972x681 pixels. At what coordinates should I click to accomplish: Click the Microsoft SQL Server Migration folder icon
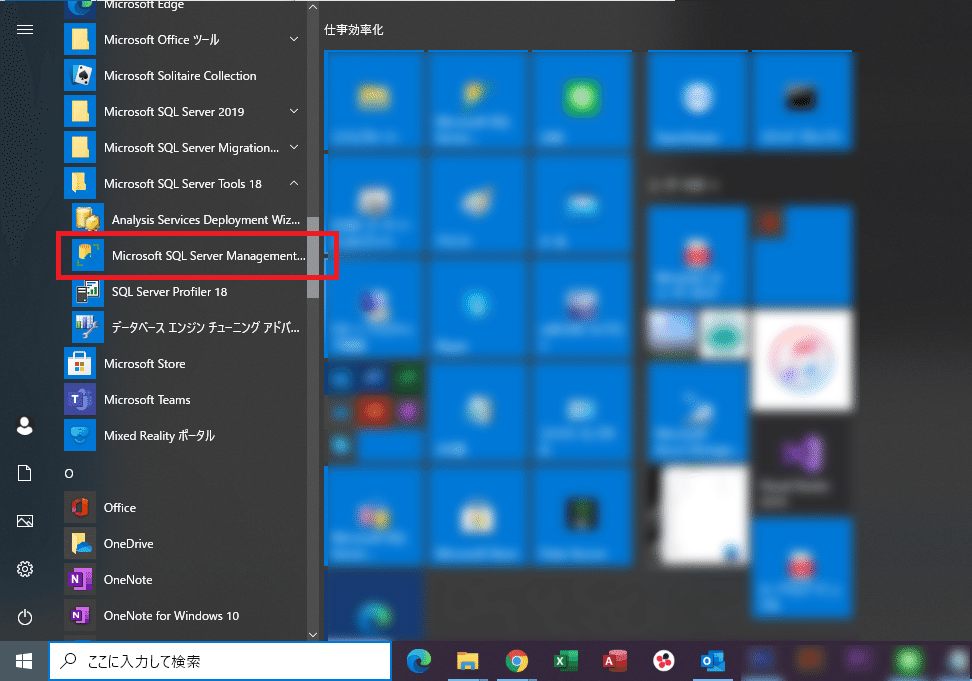tap(80, 147)
